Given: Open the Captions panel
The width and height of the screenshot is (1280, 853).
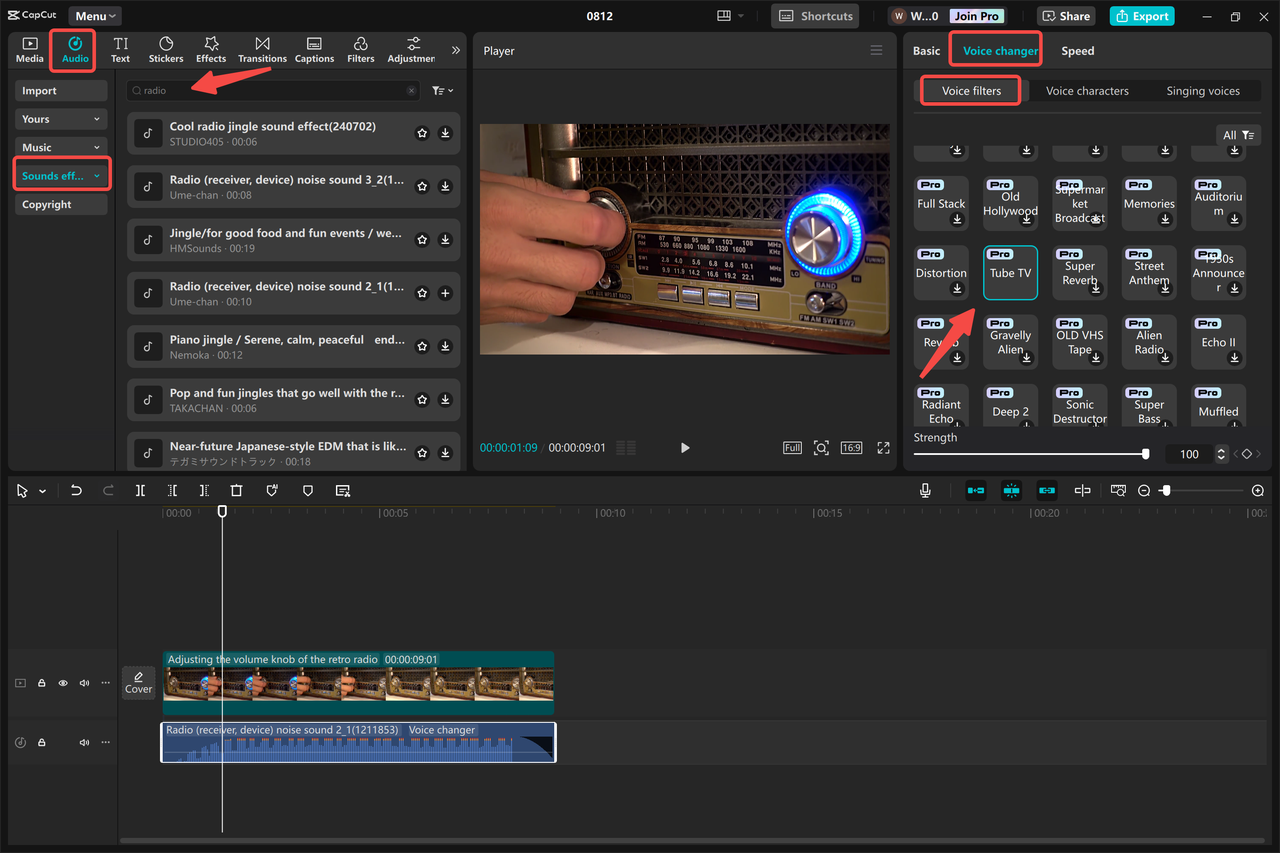Looking at the screenshot, I should (314, 49).
